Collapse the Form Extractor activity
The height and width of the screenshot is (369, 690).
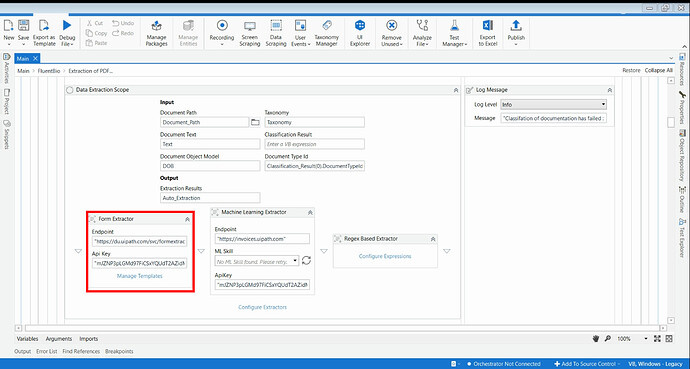(187, 219)
